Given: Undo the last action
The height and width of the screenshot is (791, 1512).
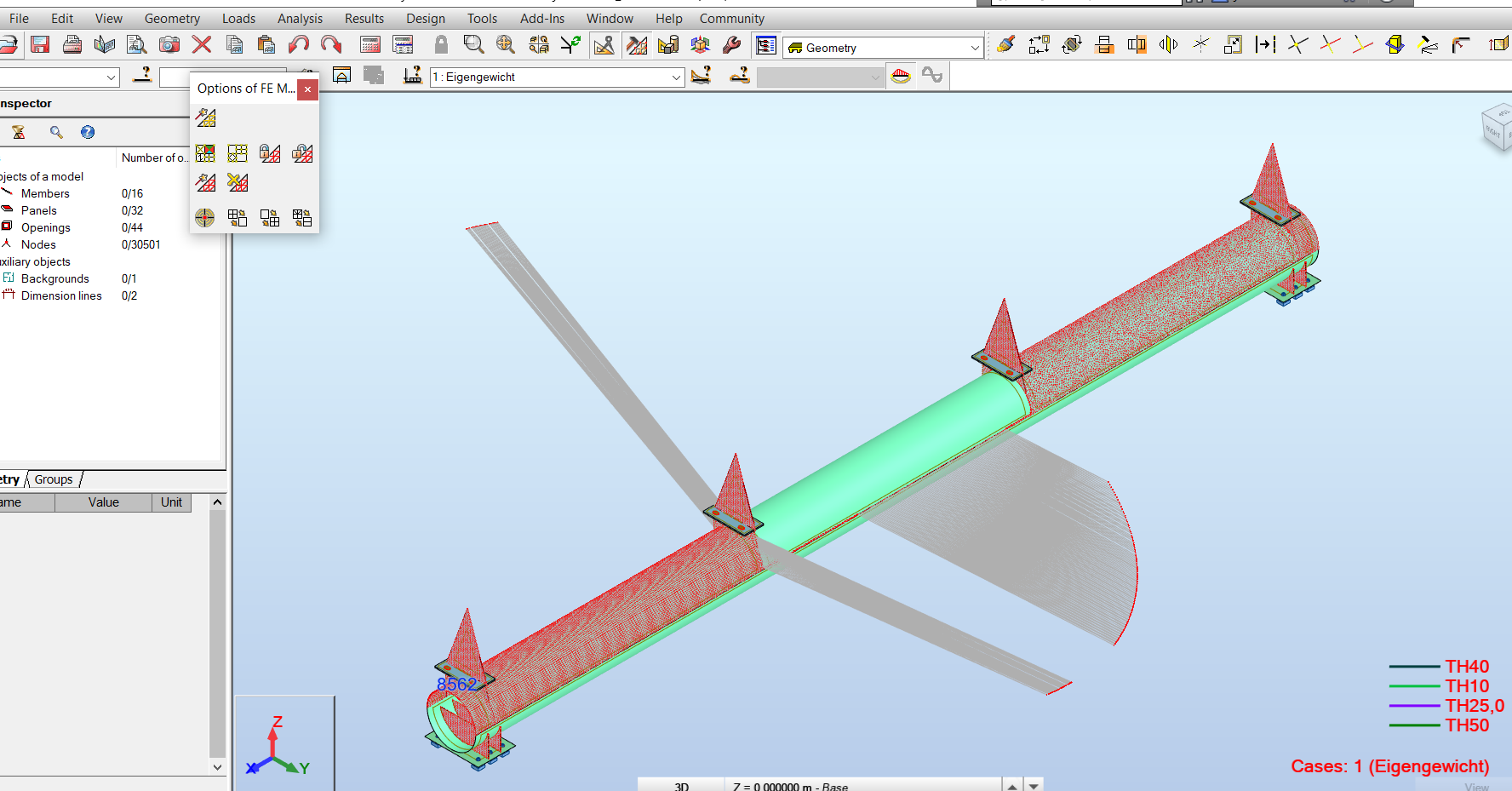Looking at the screenshot, I should point(299,46).
